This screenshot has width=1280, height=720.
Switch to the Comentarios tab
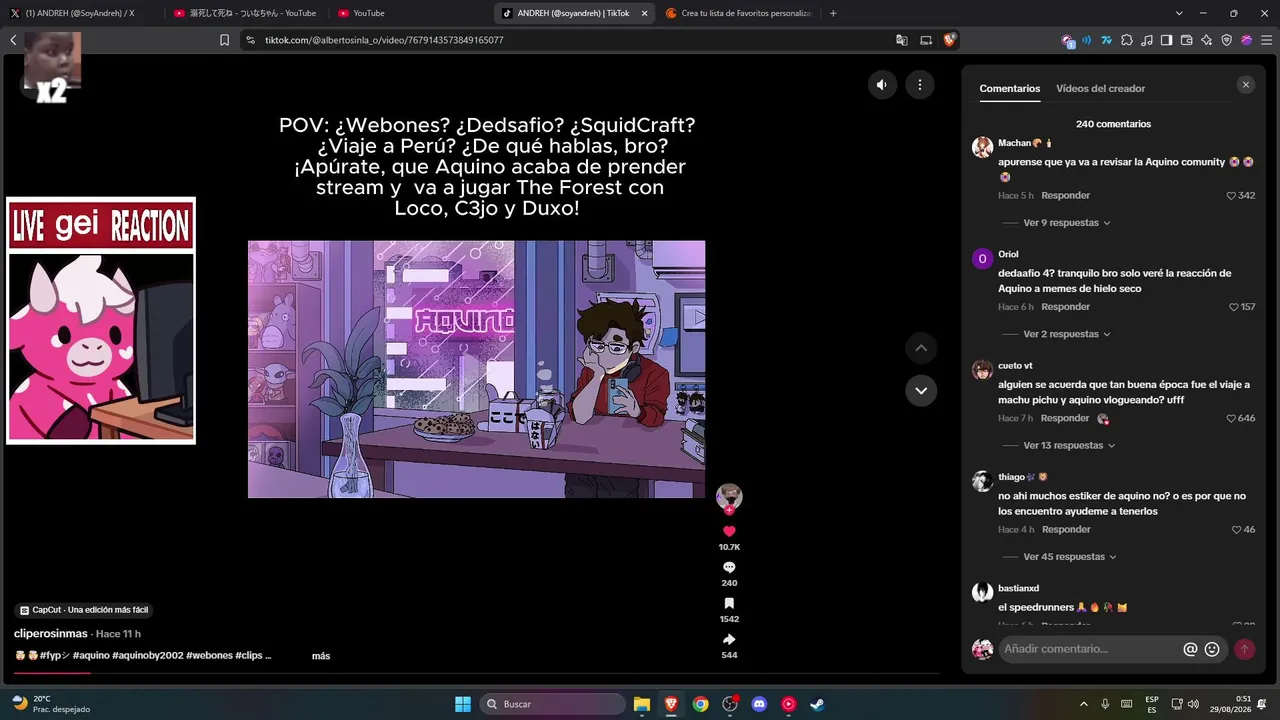tap(1010, 88)
